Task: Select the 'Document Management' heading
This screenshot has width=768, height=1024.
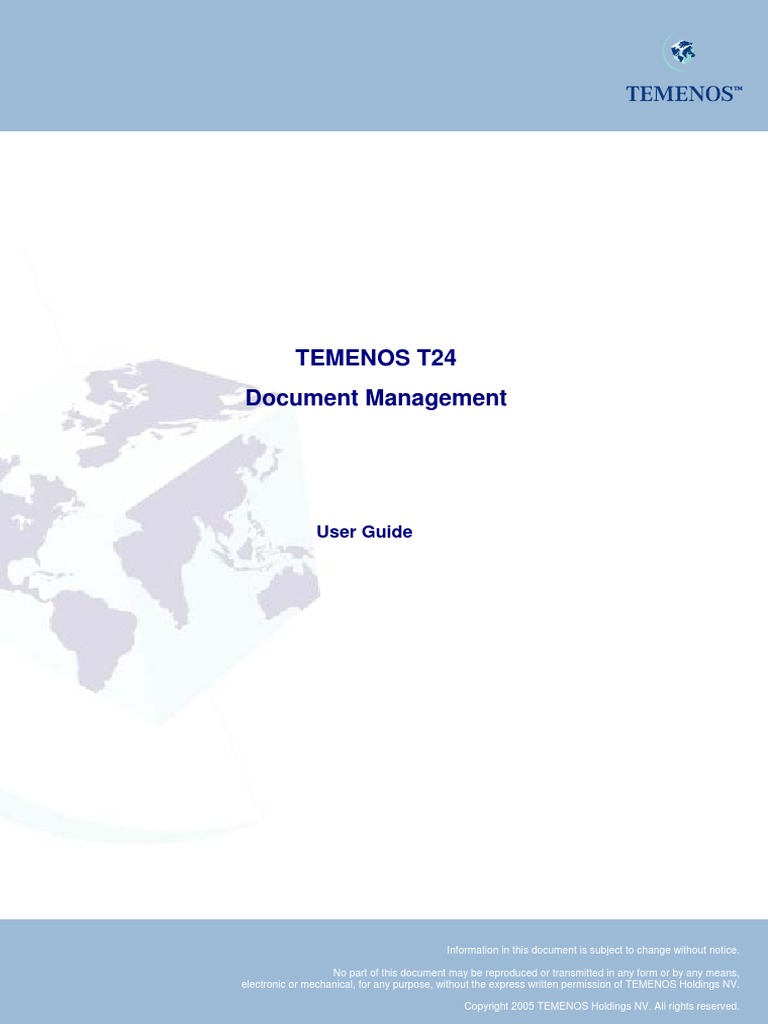Action: 376,398
